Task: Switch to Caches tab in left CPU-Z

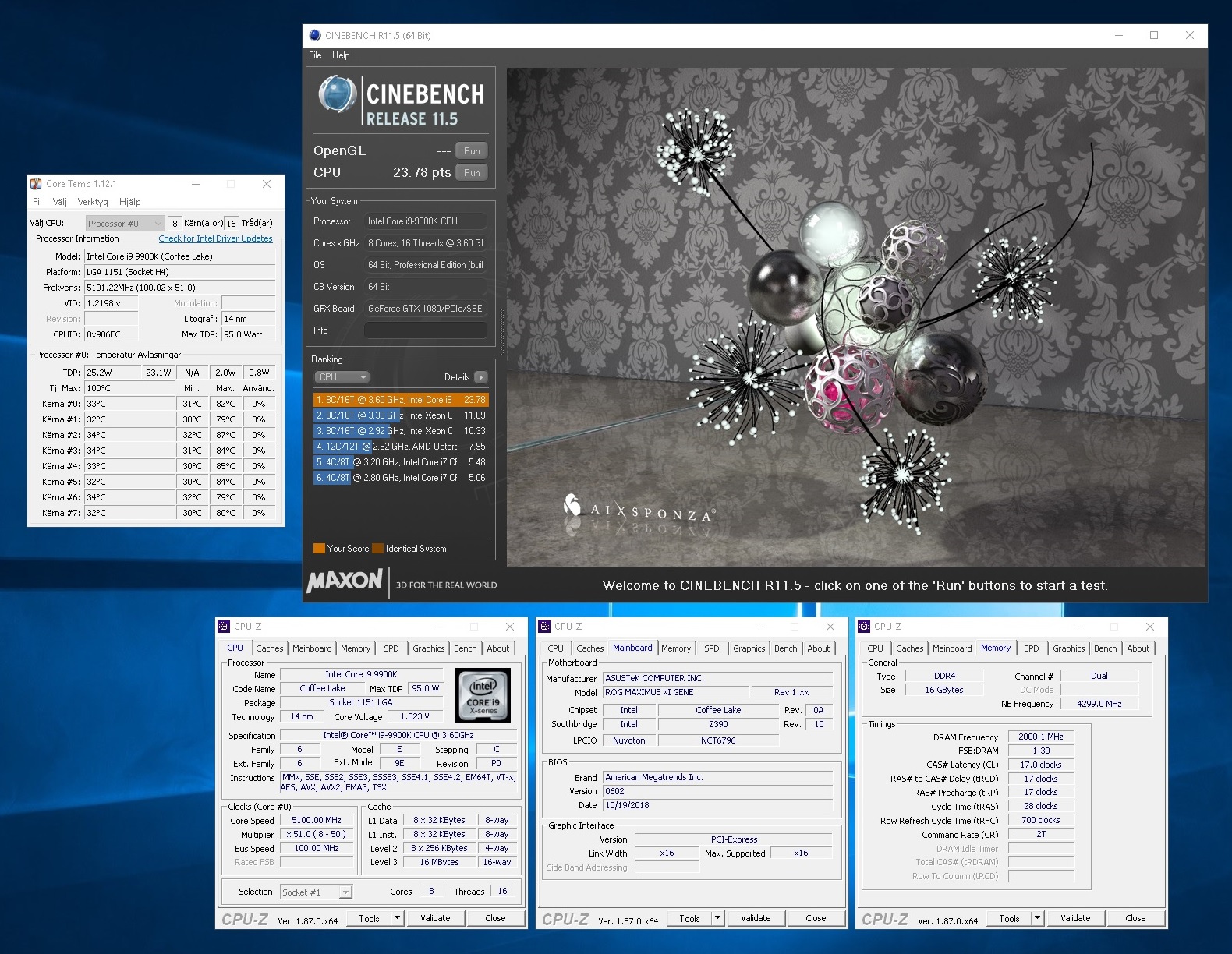Action: 270,648
